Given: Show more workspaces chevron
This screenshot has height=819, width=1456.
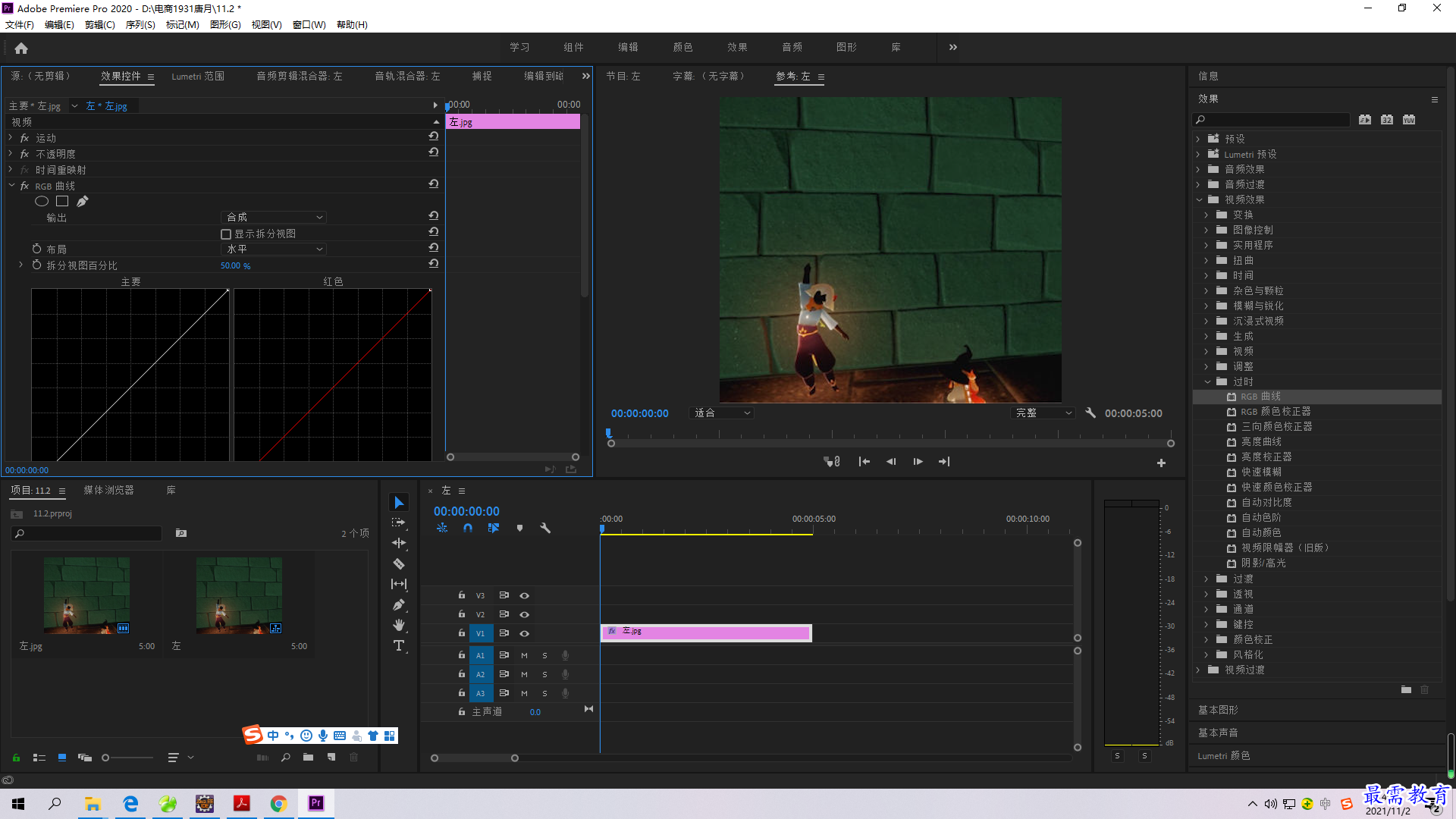Looking at the screenshot, I should (x=953, y=47).
